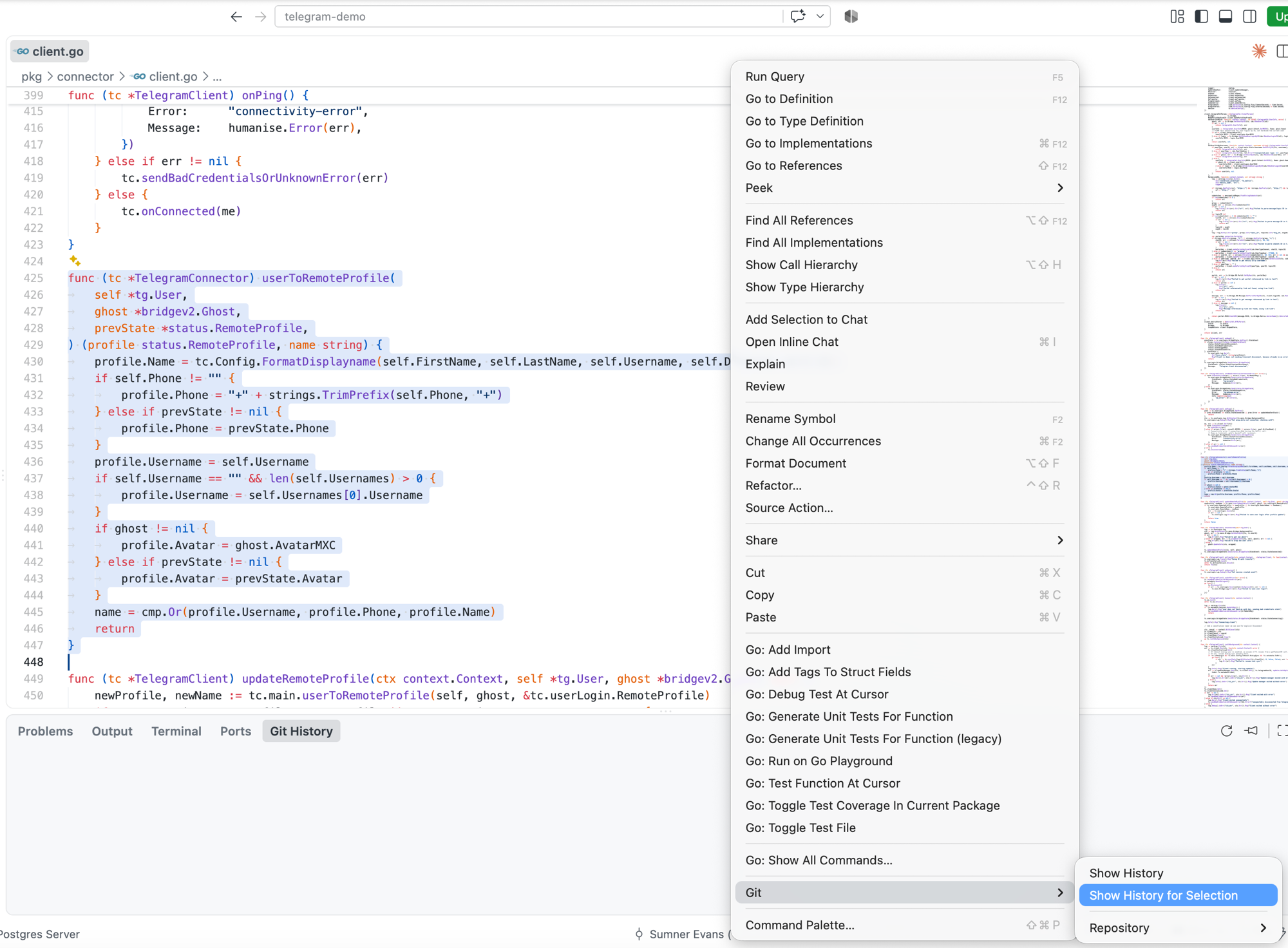Toggle secondary side bar visibility

(1249, 17)
